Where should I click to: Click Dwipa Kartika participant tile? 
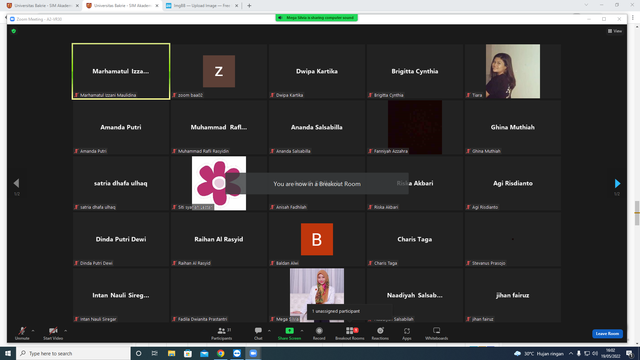(317, 71)
